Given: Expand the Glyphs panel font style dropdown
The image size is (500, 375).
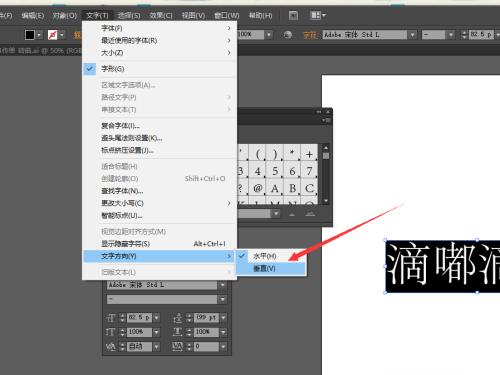Looking at the screenshot, I should (276, 214).
